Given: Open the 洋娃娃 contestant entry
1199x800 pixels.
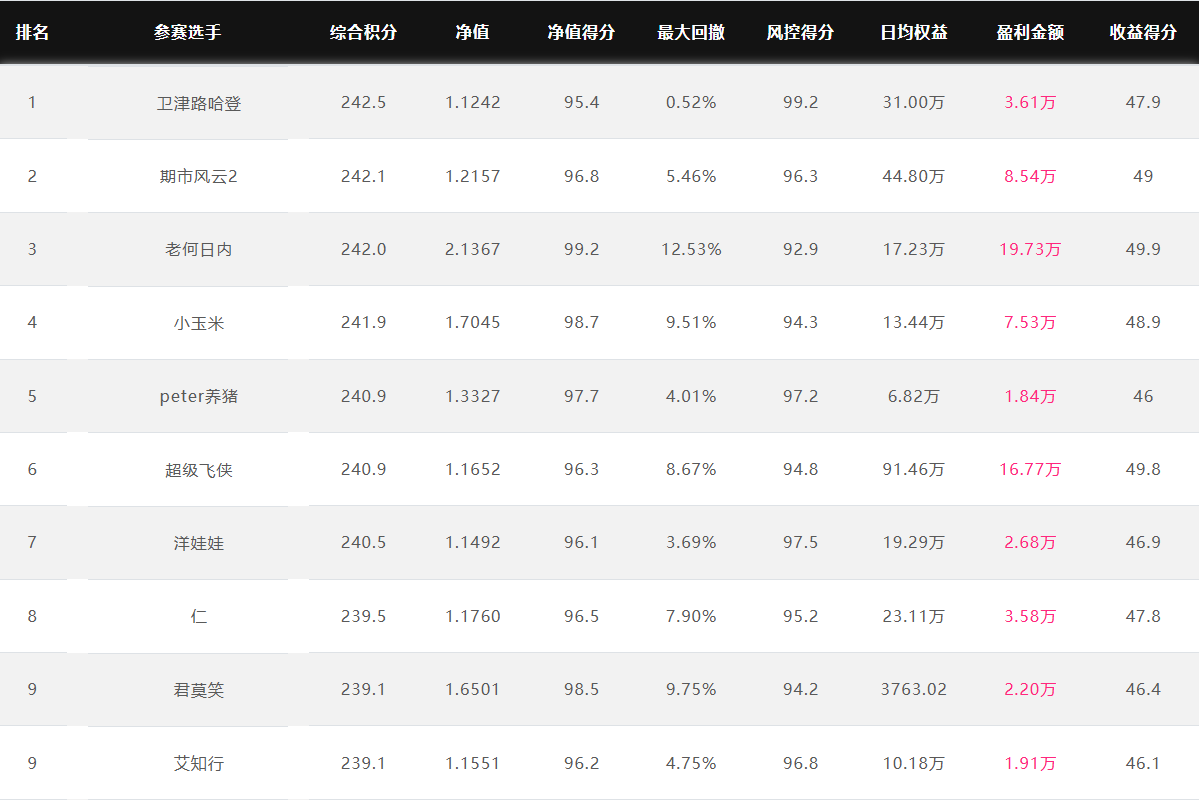Looking at the screenshot, I should tap(199, 543).
